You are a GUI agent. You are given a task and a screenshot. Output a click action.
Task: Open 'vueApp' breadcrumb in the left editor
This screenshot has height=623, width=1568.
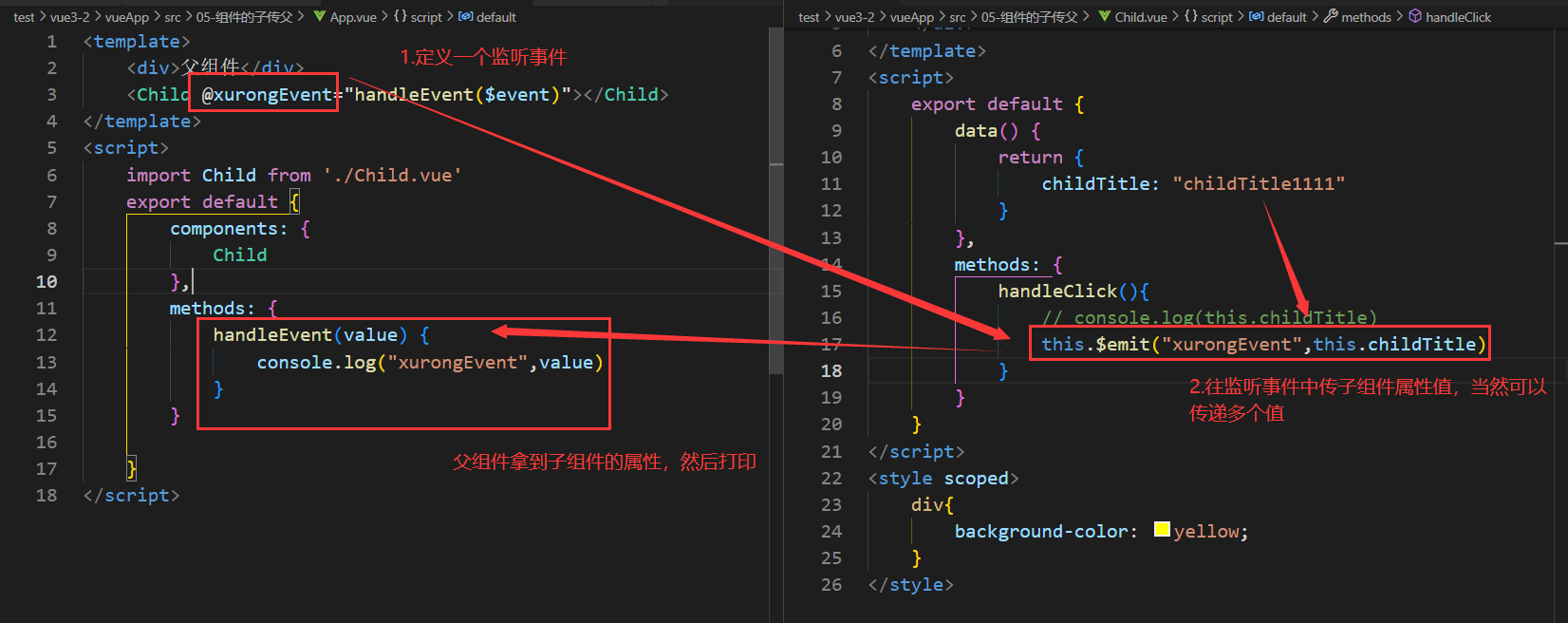click(x=127, y=17)
